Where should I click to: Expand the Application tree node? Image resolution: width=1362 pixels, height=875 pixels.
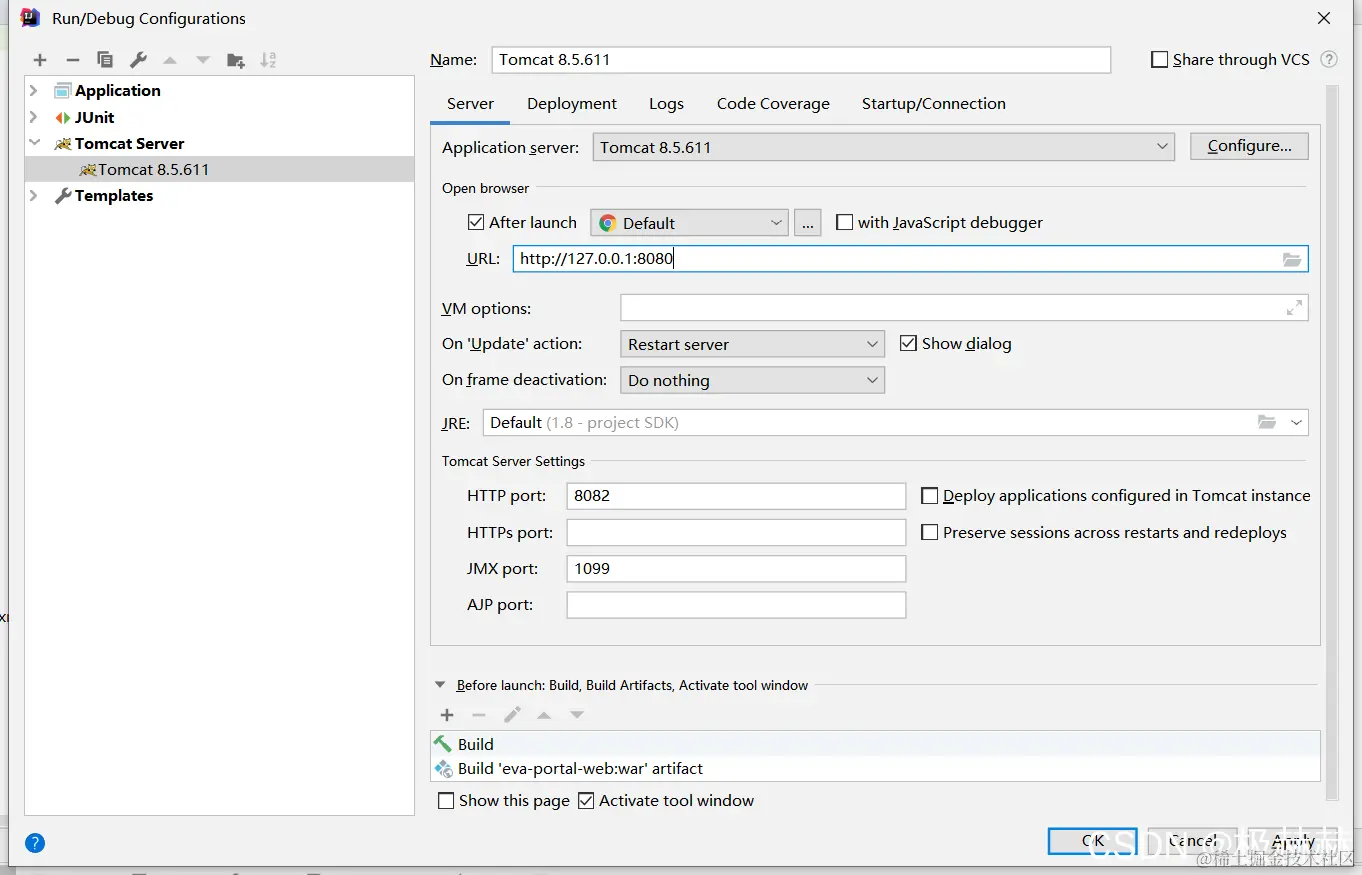click(x=34, y=91)
